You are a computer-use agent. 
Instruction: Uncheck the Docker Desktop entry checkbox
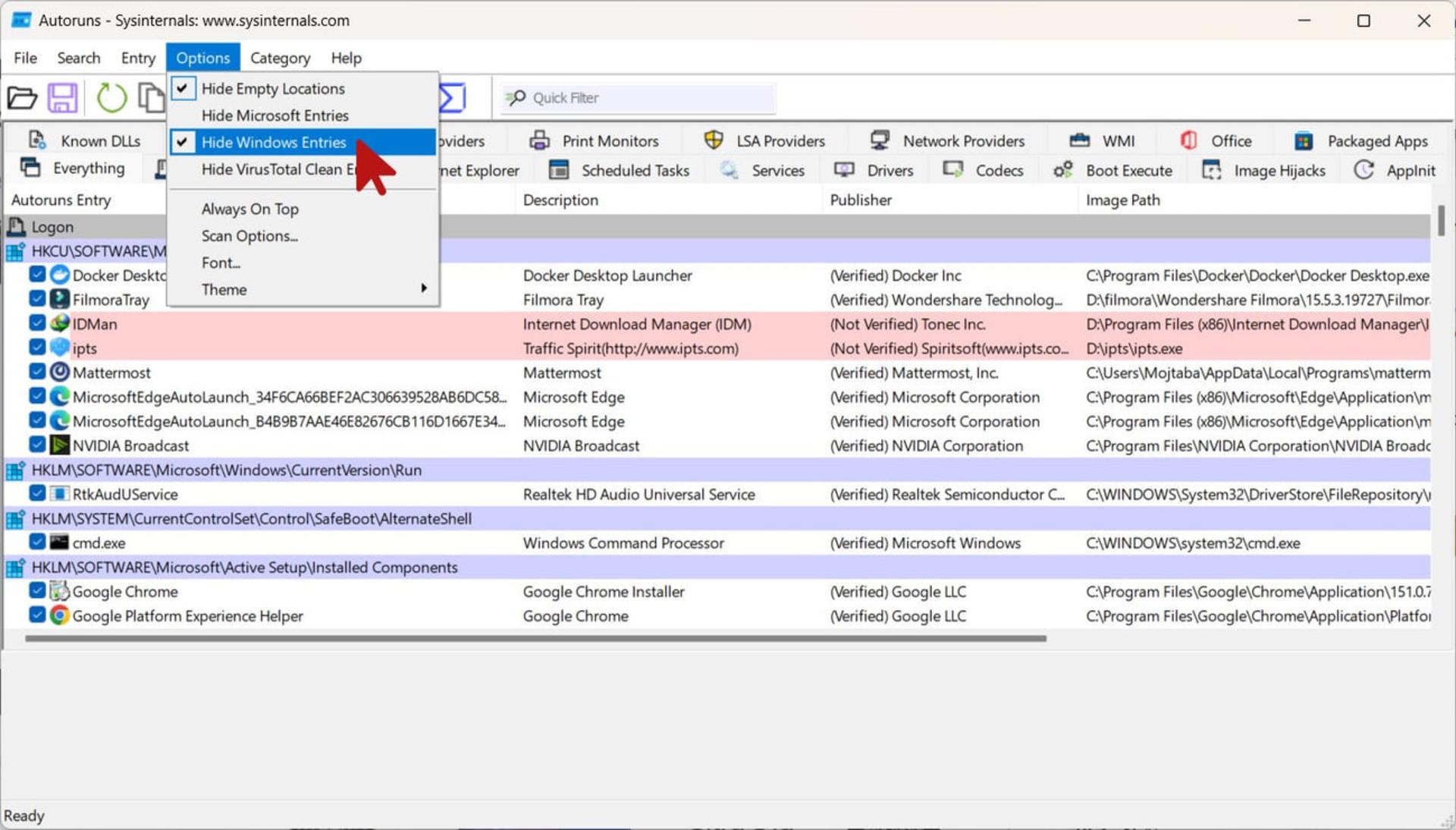coord(37,274)
